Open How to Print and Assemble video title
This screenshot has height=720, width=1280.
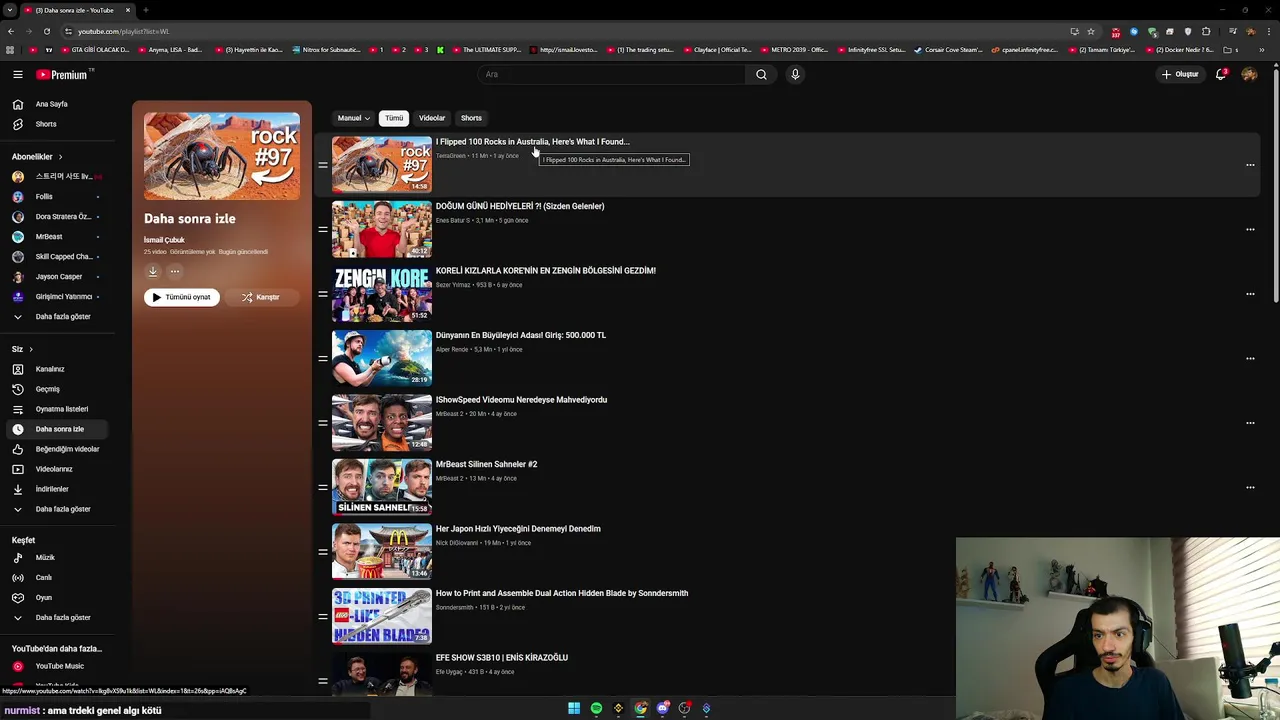click(562, 593)
